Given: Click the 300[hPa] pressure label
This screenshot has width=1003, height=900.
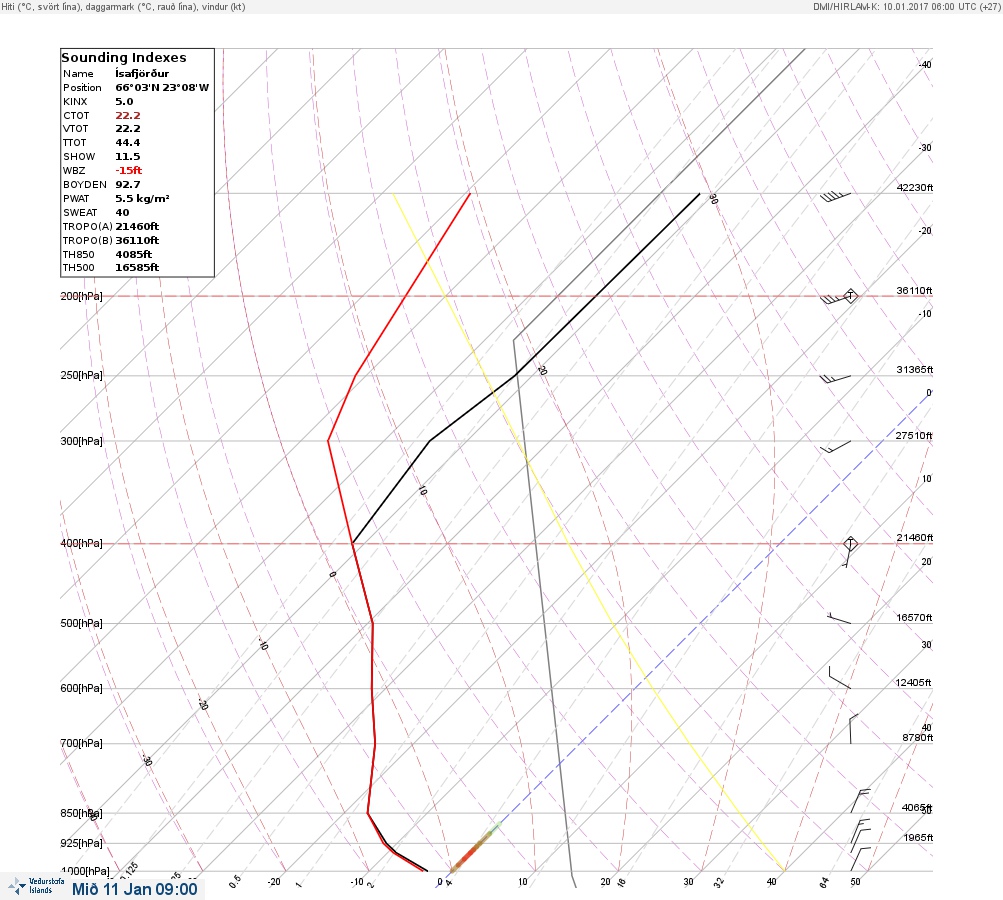Looking at the screenshot, I should point(81,441).
